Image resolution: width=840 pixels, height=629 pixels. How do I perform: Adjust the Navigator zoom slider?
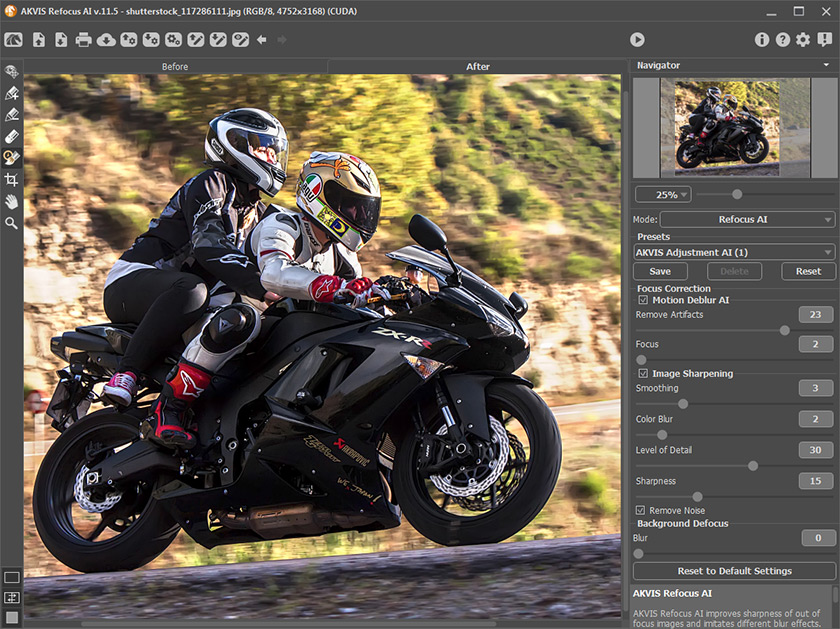coord(737,194)
